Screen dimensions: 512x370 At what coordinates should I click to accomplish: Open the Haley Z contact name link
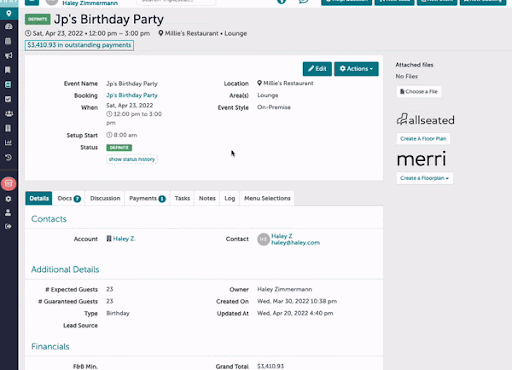click(282, 236)
